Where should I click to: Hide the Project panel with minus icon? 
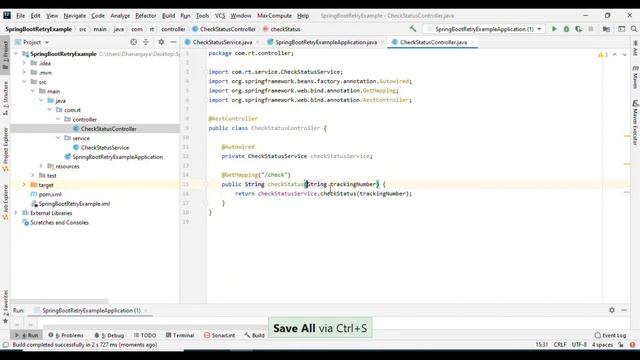click(x=173, y=42)
